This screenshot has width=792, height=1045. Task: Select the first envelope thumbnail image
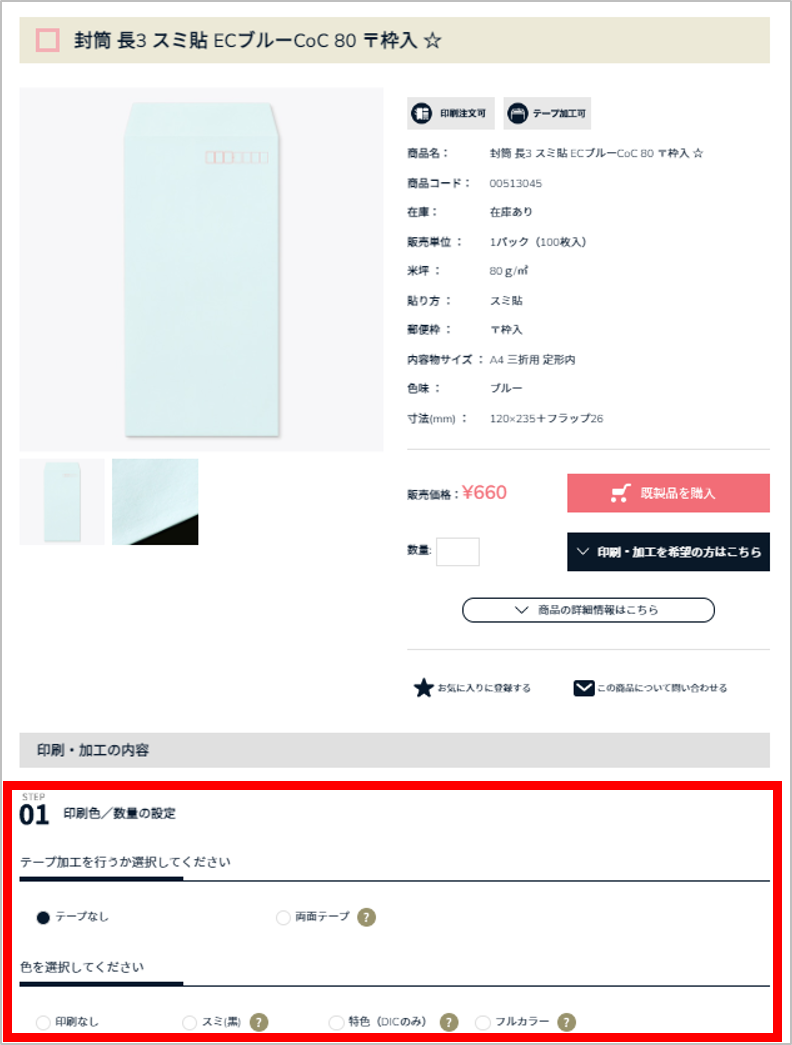coord(62,502)
